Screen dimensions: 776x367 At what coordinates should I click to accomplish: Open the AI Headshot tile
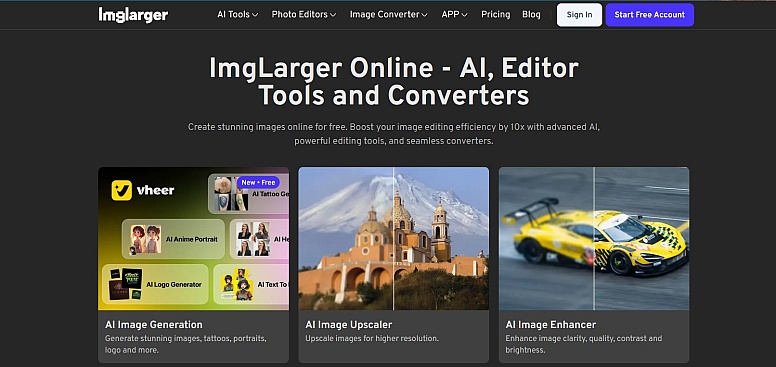tap(259, 239)
